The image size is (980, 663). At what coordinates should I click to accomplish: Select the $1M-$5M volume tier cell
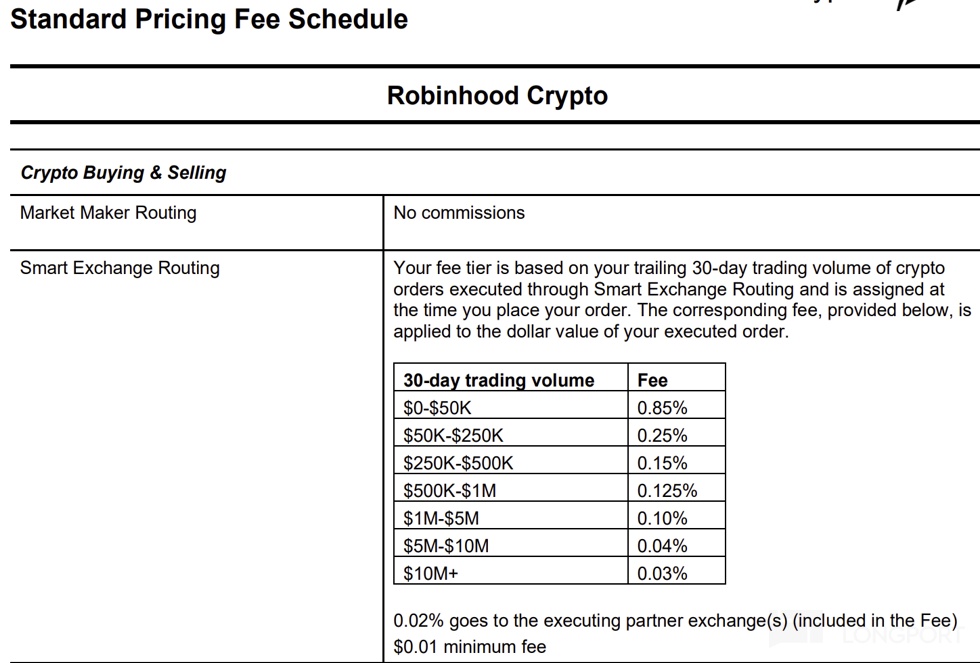coord(441,518)
